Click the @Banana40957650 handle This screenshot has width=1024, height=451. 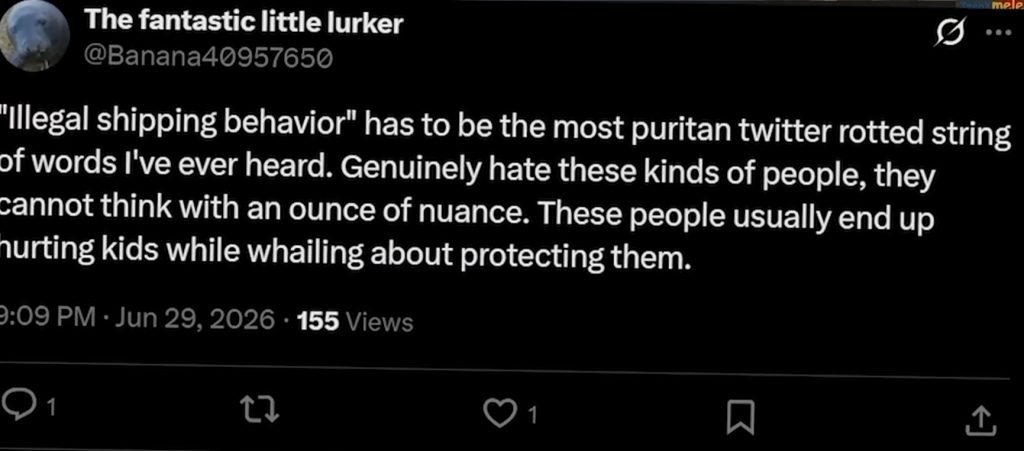(210, 59)
